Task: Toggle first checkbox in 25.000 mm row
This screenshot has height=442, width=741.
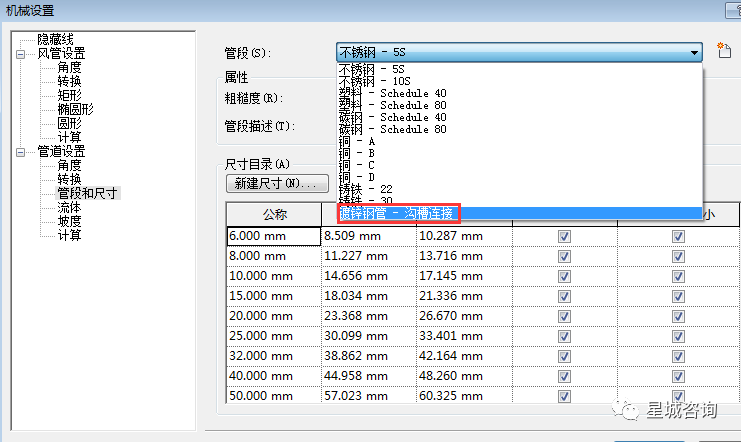Action: (x=564, y=336)
